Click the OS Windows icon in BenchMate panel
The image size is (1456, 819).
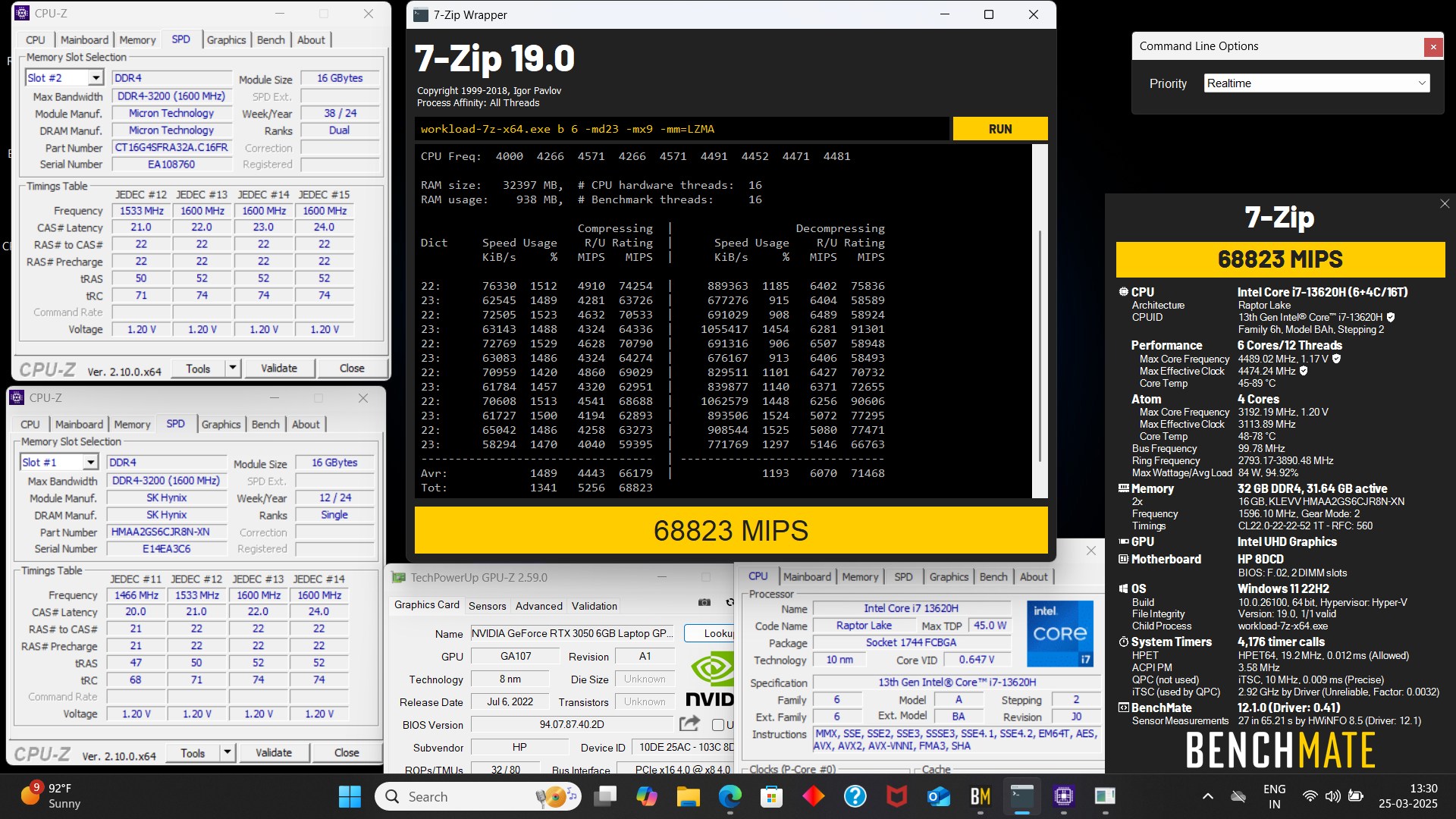pos(1123,588)
